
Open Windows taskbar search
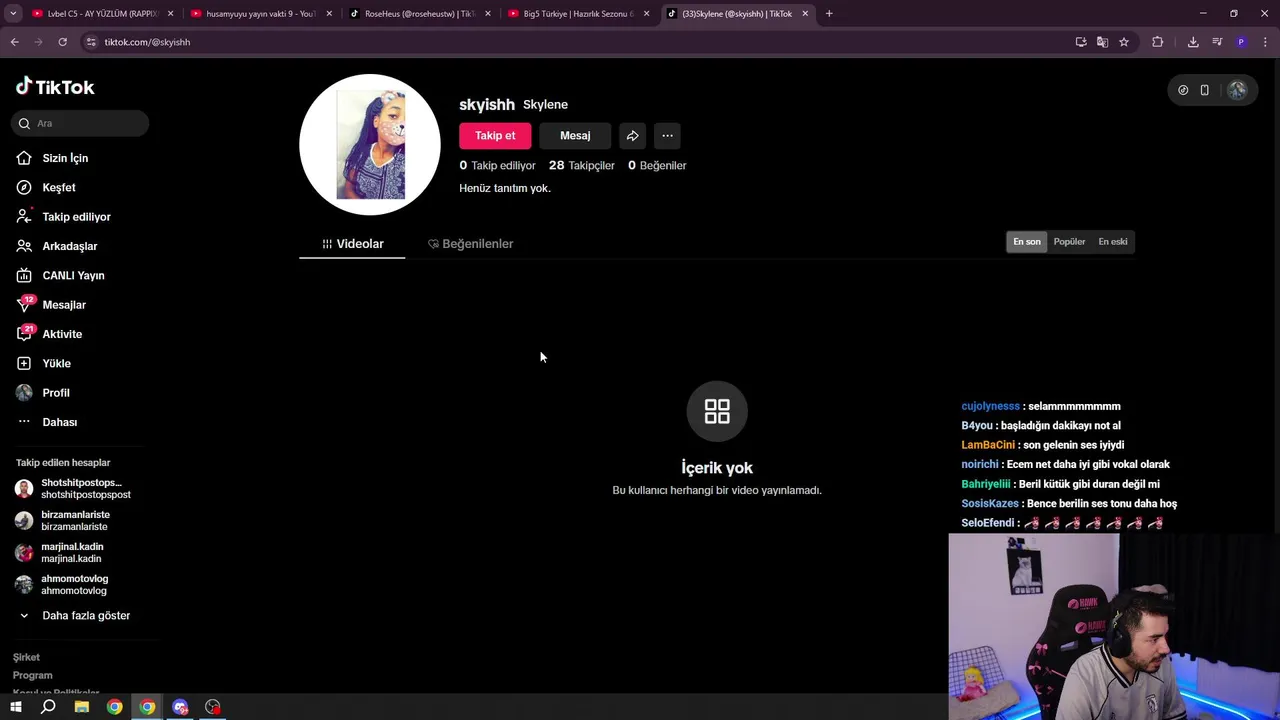(48, 707)
